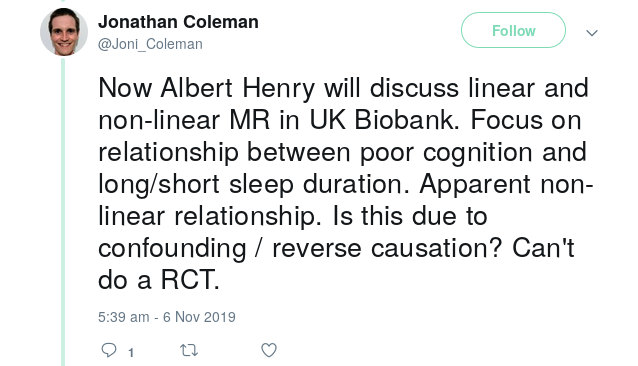The width and height of the screenshot is (638, 366).
Task: Follow Jonathan Coleman
Action: [513, 30]
